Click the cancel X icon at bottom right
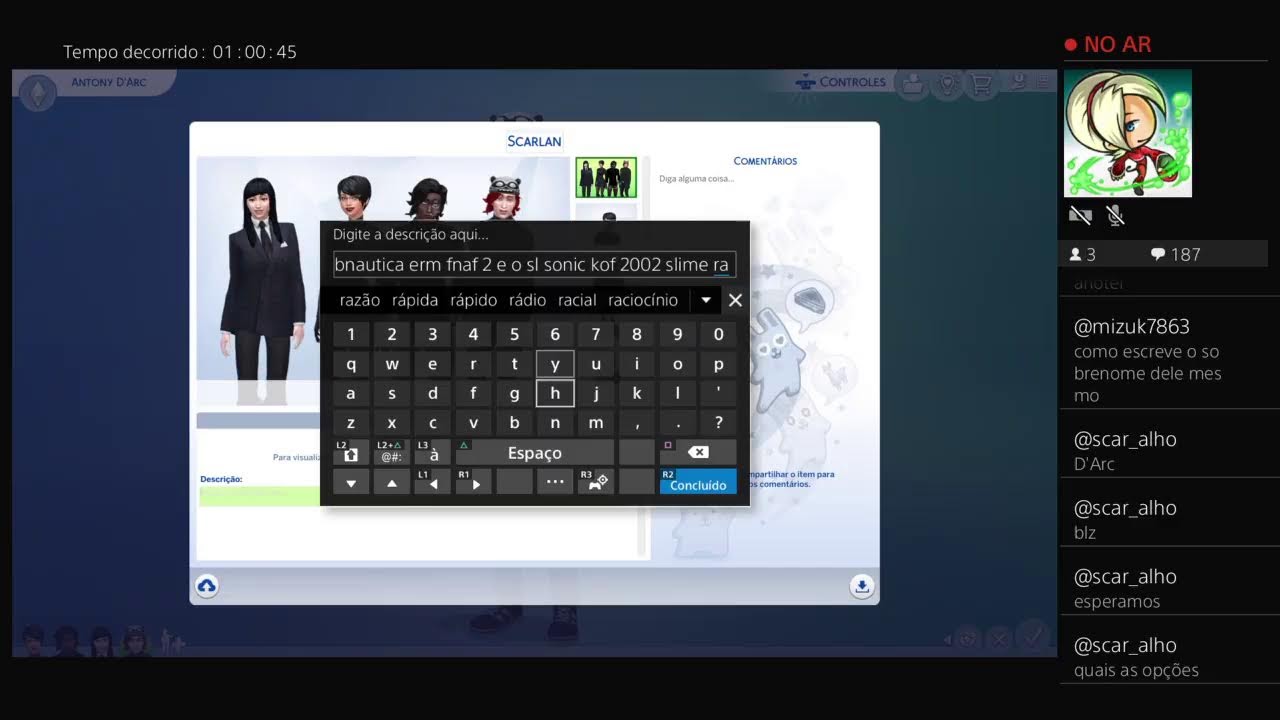The image size is (1280, 720). (999, 638)
